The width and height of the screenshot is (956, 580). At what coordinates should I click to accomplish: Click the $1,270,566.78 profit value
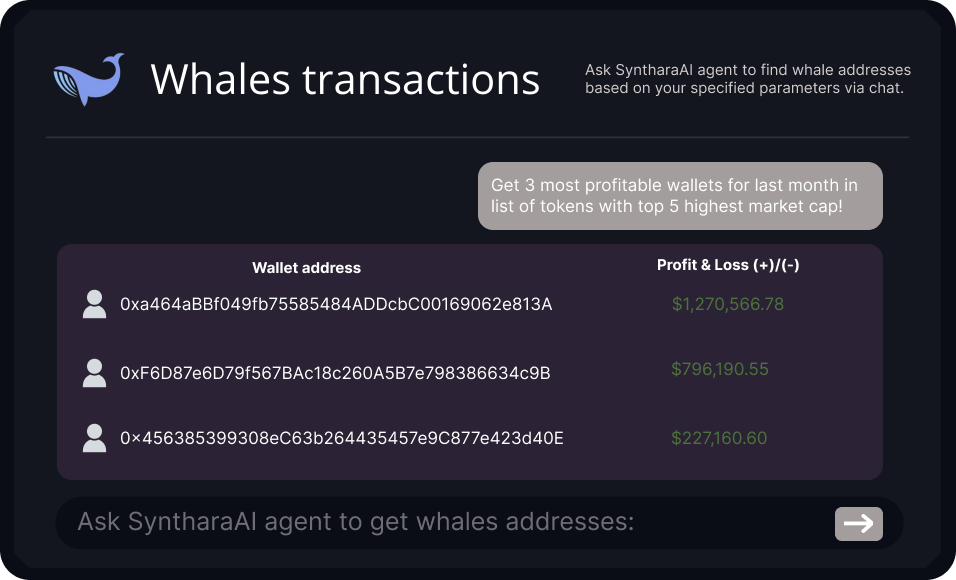(x=727, y=304)
